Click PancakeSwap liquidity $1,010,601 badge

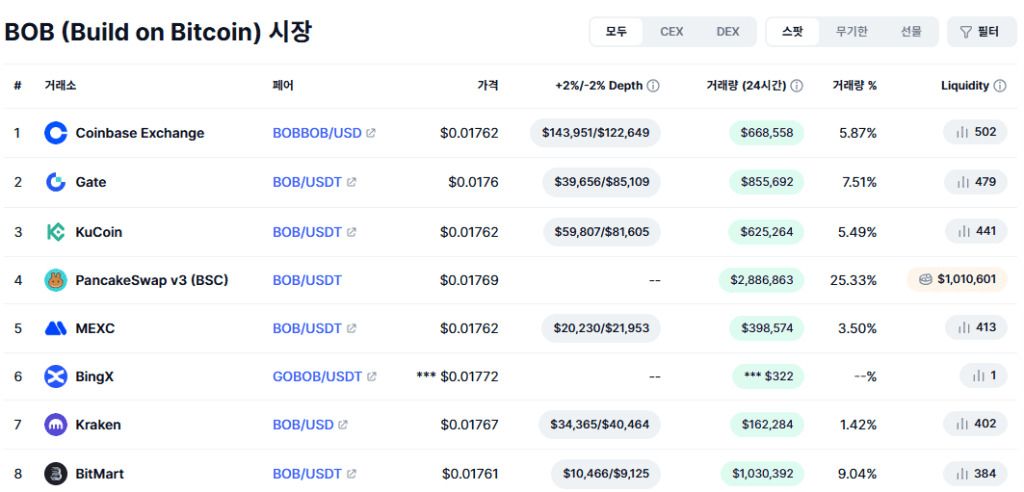pos(957,280)
